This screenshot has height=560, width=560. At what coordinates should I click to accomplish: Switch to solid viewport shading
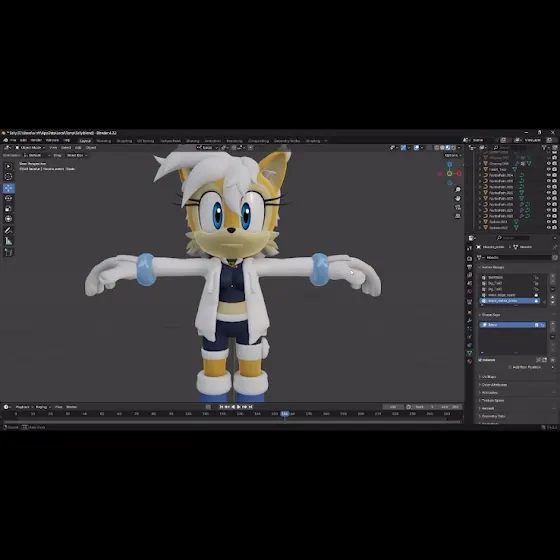pos(442,148)
